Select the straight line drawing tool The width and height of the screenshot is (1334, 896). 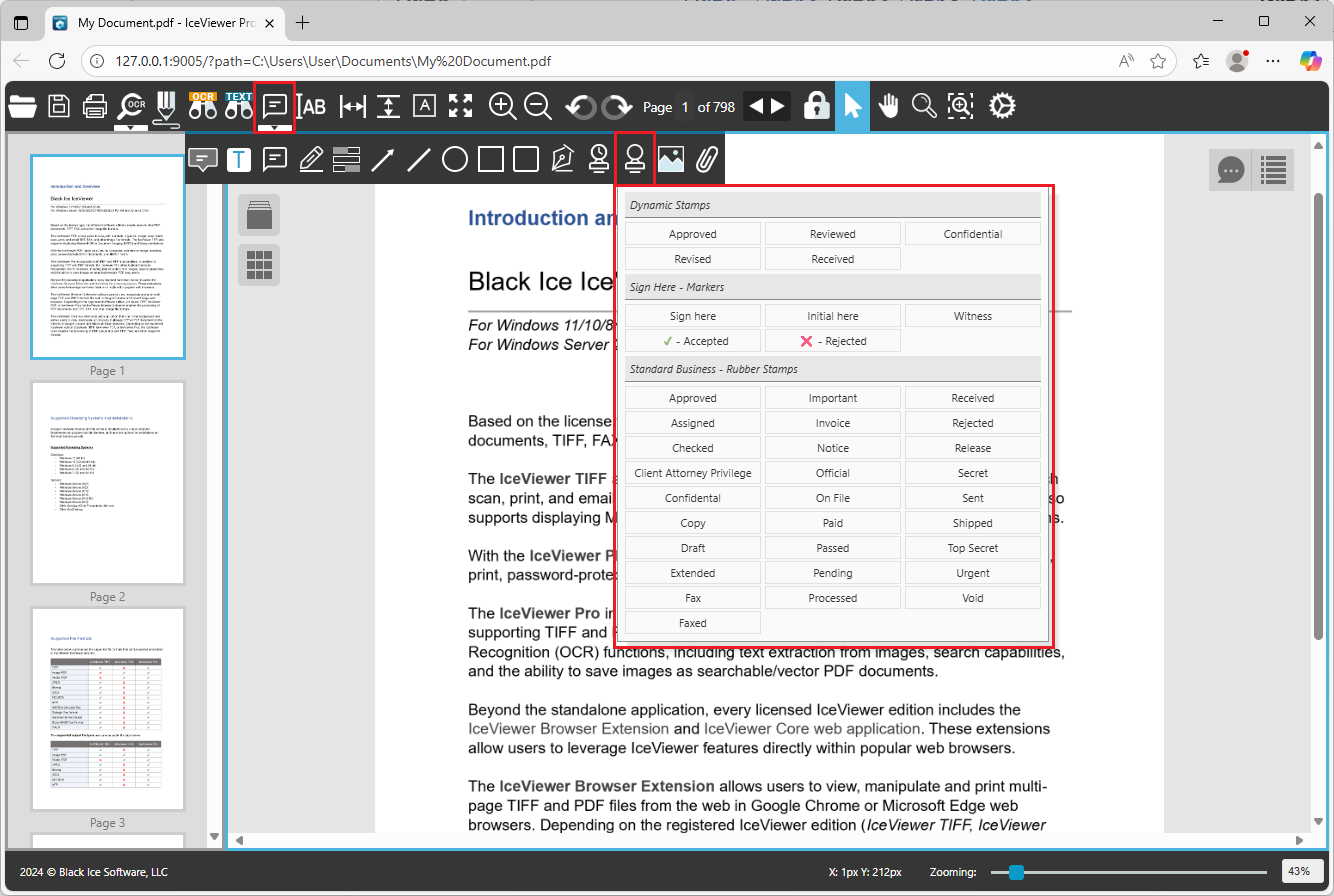[x=419, y=159]
